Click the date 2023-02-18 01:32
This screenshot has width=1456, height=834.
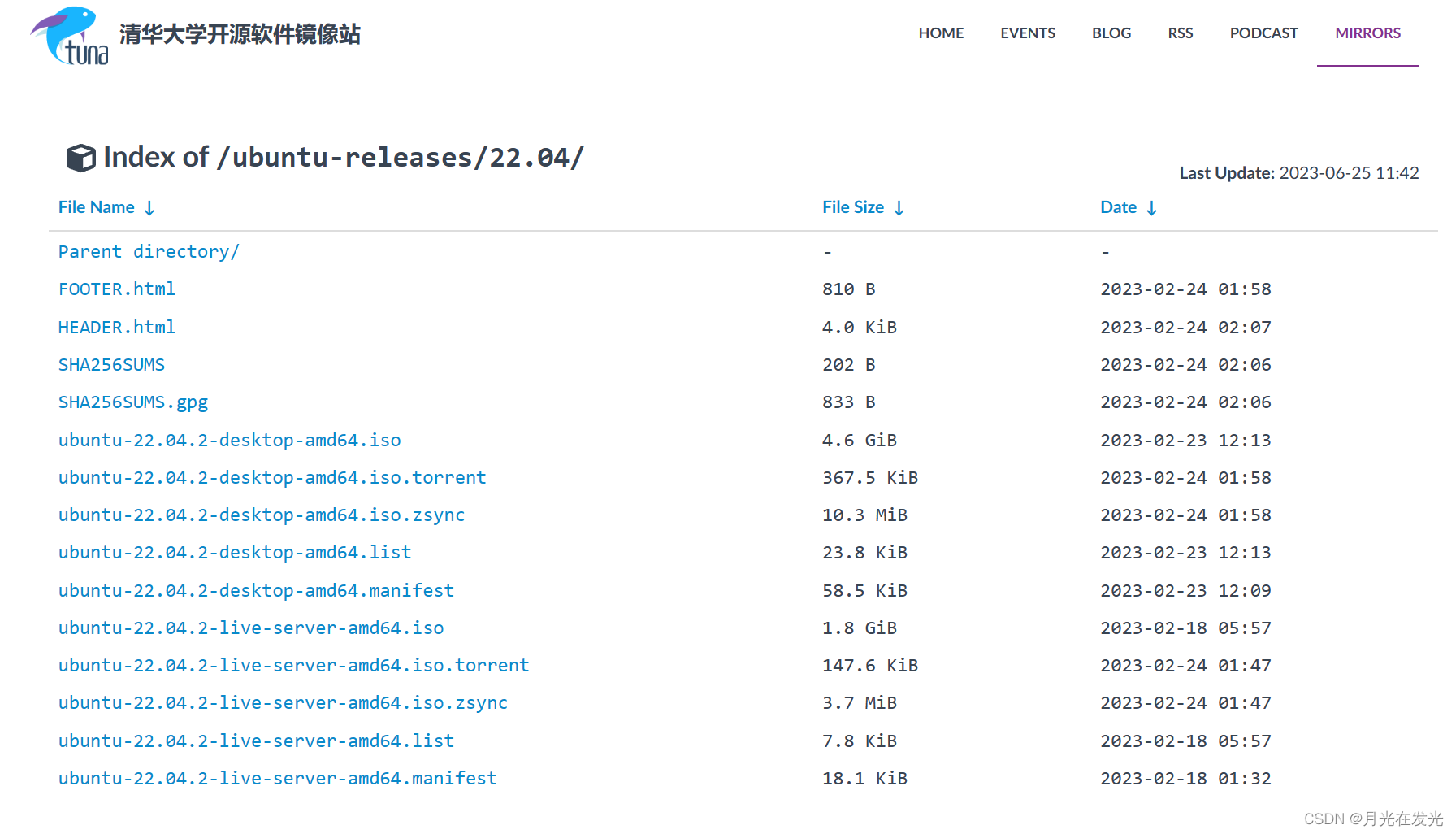pos(1185,779)
